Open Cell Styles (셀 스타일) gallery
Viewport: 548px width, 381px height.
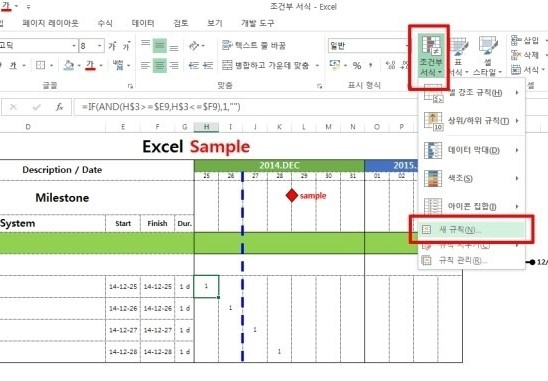(x=488, y=56)
